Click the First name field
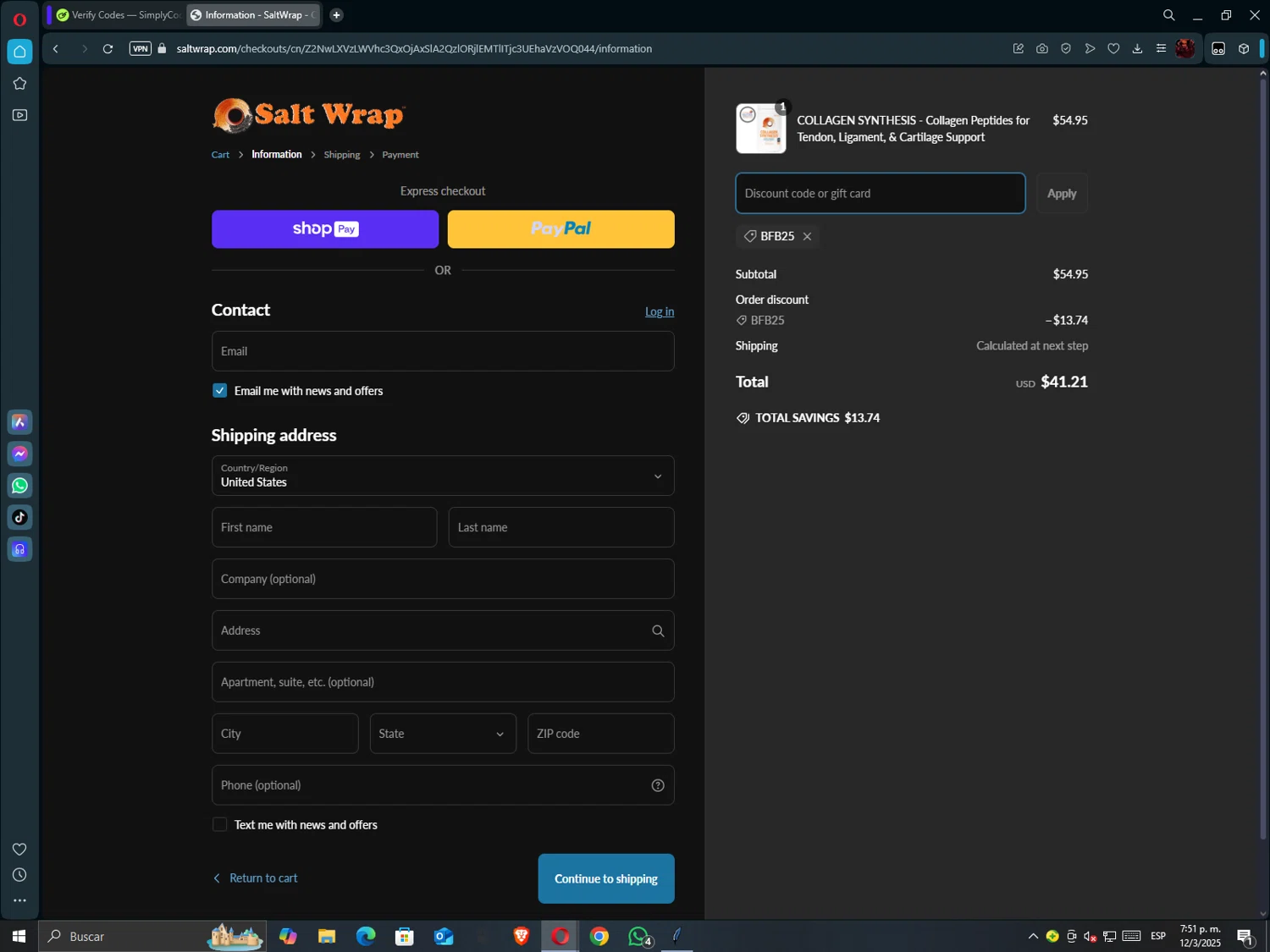 point(324,528)
